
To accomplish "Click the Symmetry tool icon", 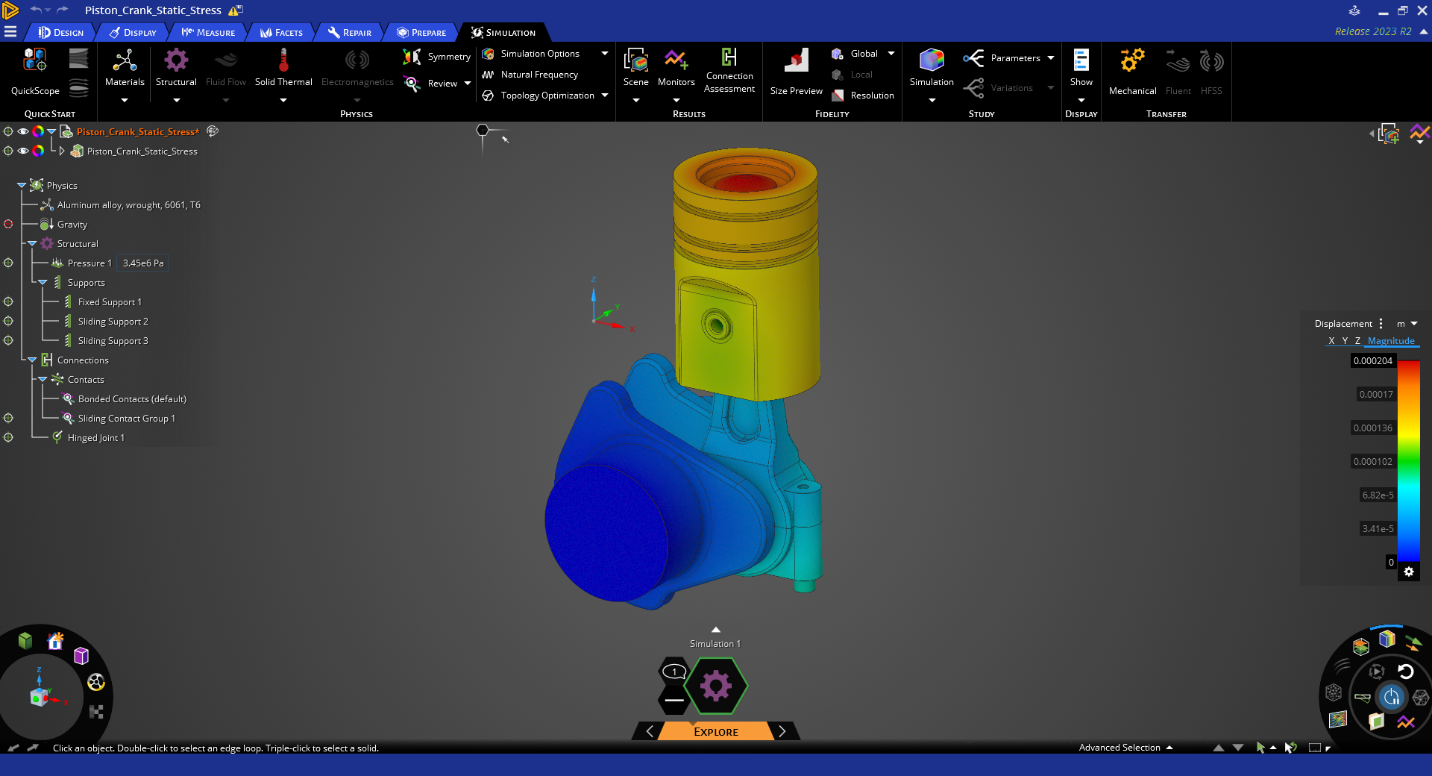I will point(412,56).
